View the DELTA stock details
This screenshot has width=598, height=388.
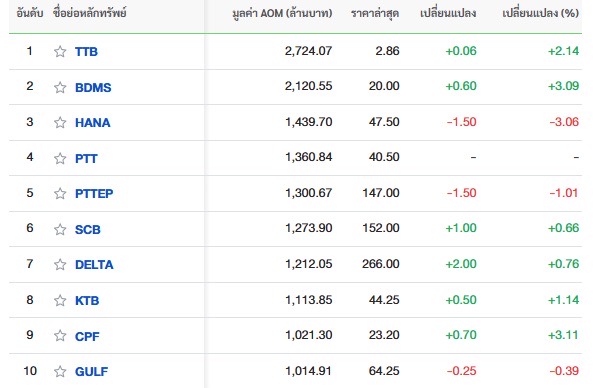[x=94, y=264]
